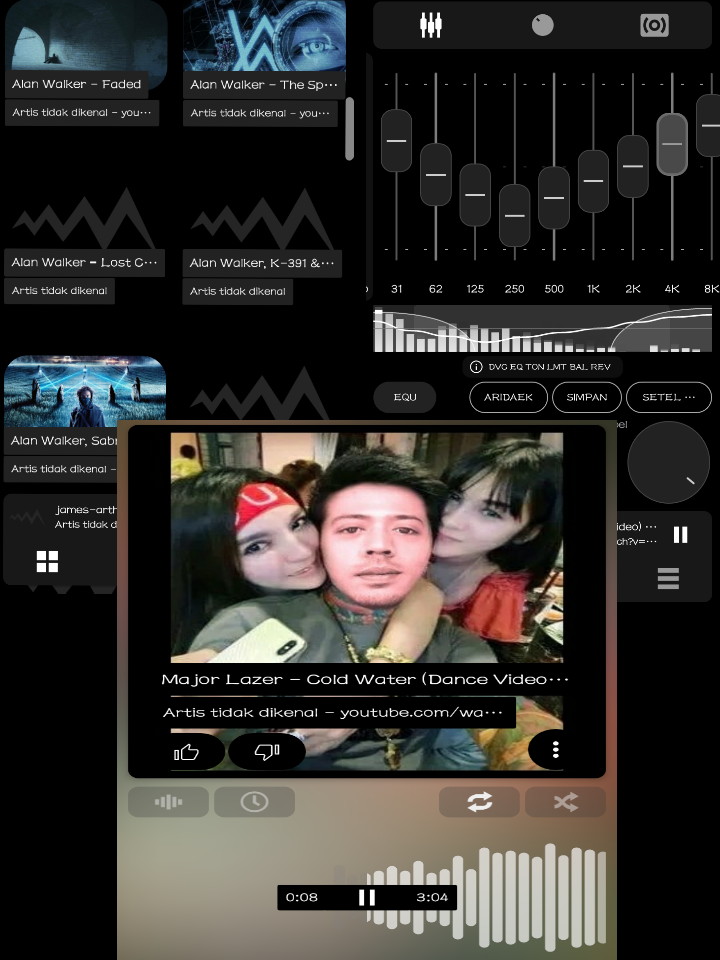The image size is (720, 960).
Task: Like the track with thumbs-up icon
Action: (186, 751)
